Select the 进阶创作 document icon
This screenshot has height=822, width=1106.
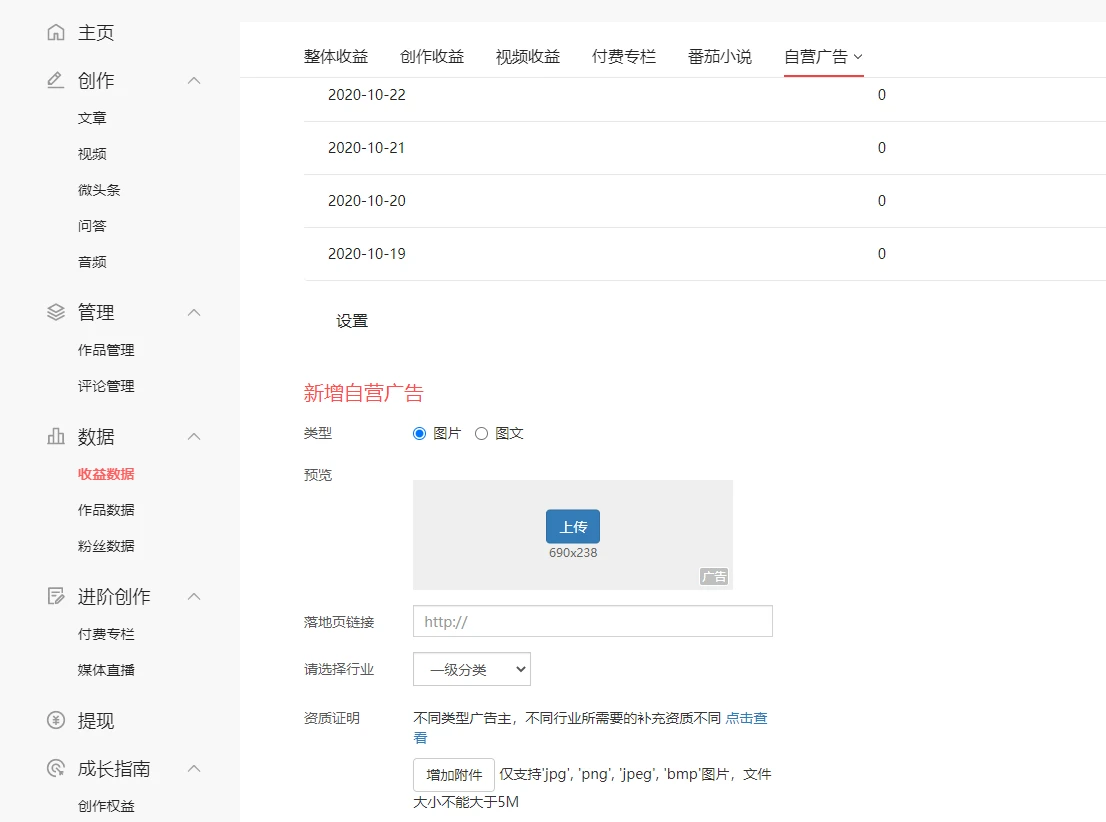55,596
